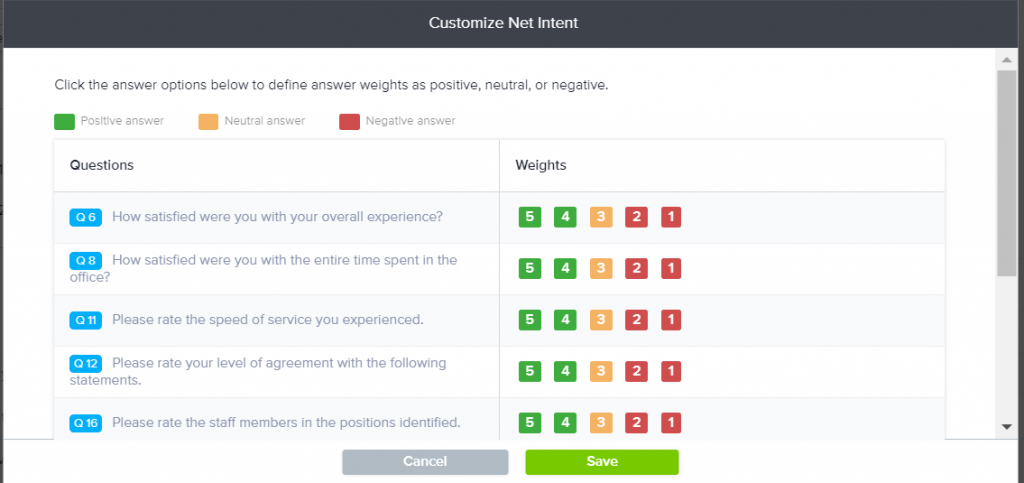Click the Q 6 question badge

86,217
